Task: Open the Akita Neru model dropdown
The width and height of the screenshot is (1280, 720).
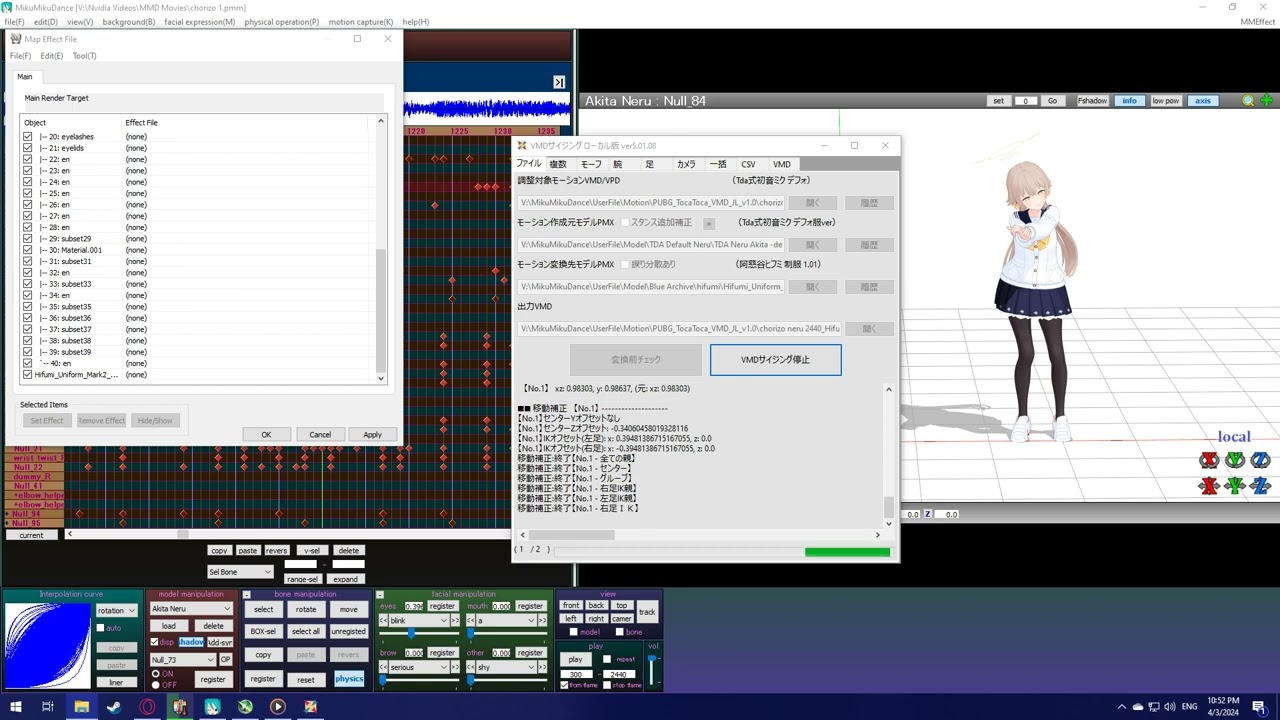Action: [x=191, y=608]
